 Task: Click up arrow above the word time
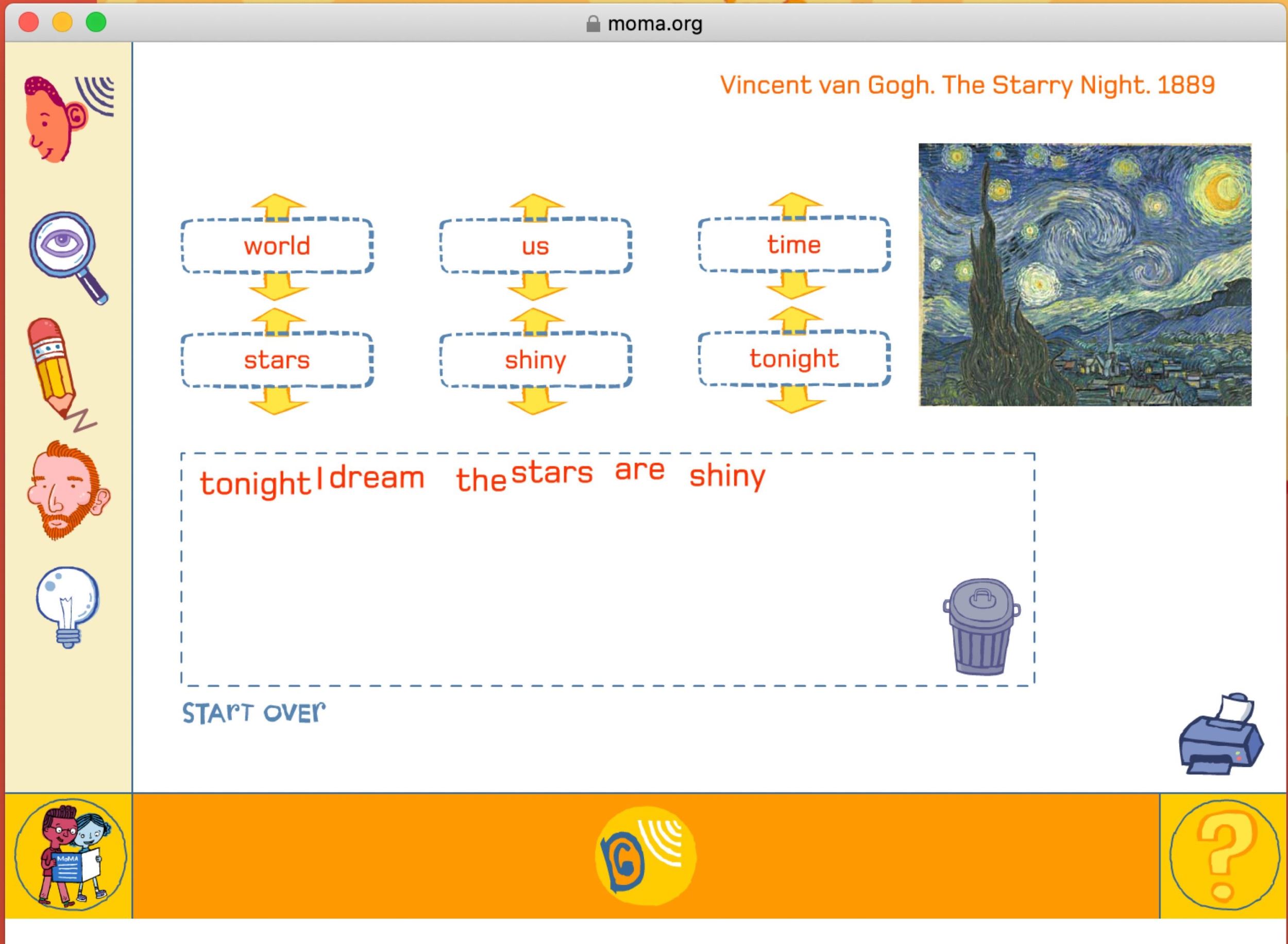coord(794,205)
